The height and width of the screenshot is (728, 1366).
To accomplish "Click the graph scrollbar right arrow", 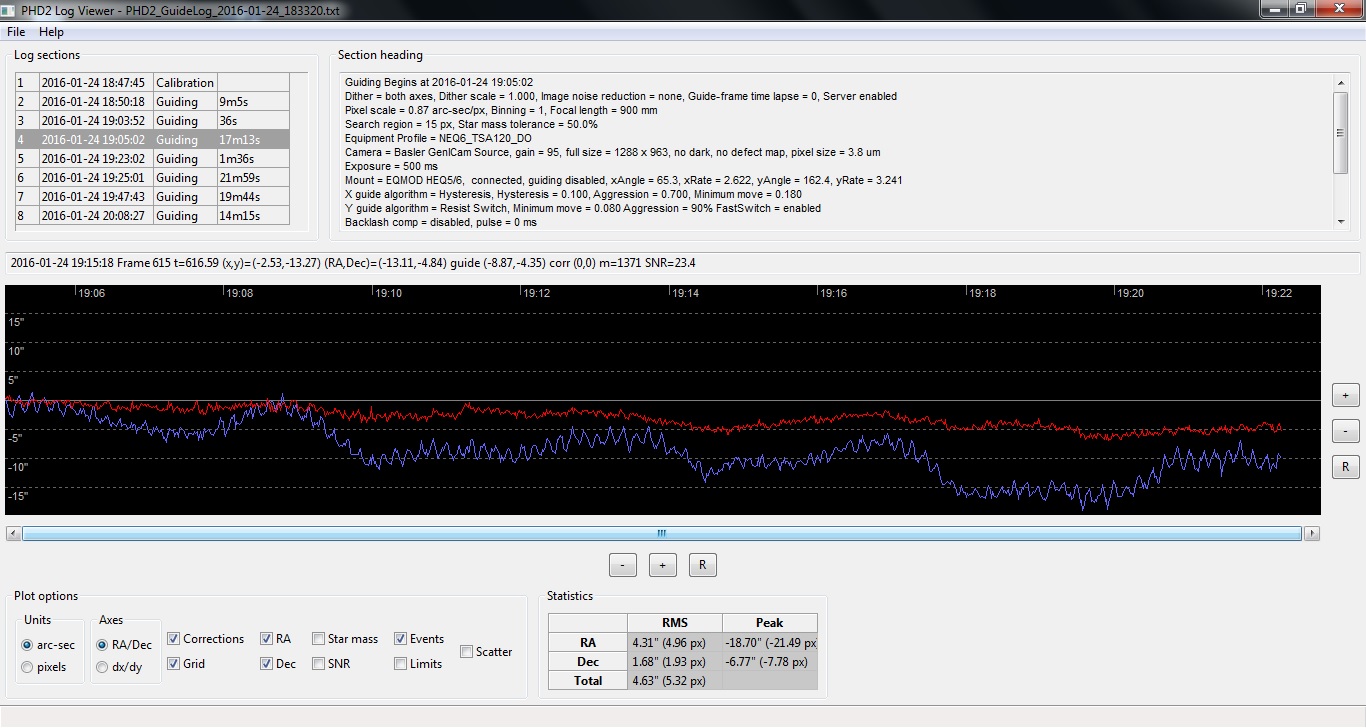I will [1312, 534].
